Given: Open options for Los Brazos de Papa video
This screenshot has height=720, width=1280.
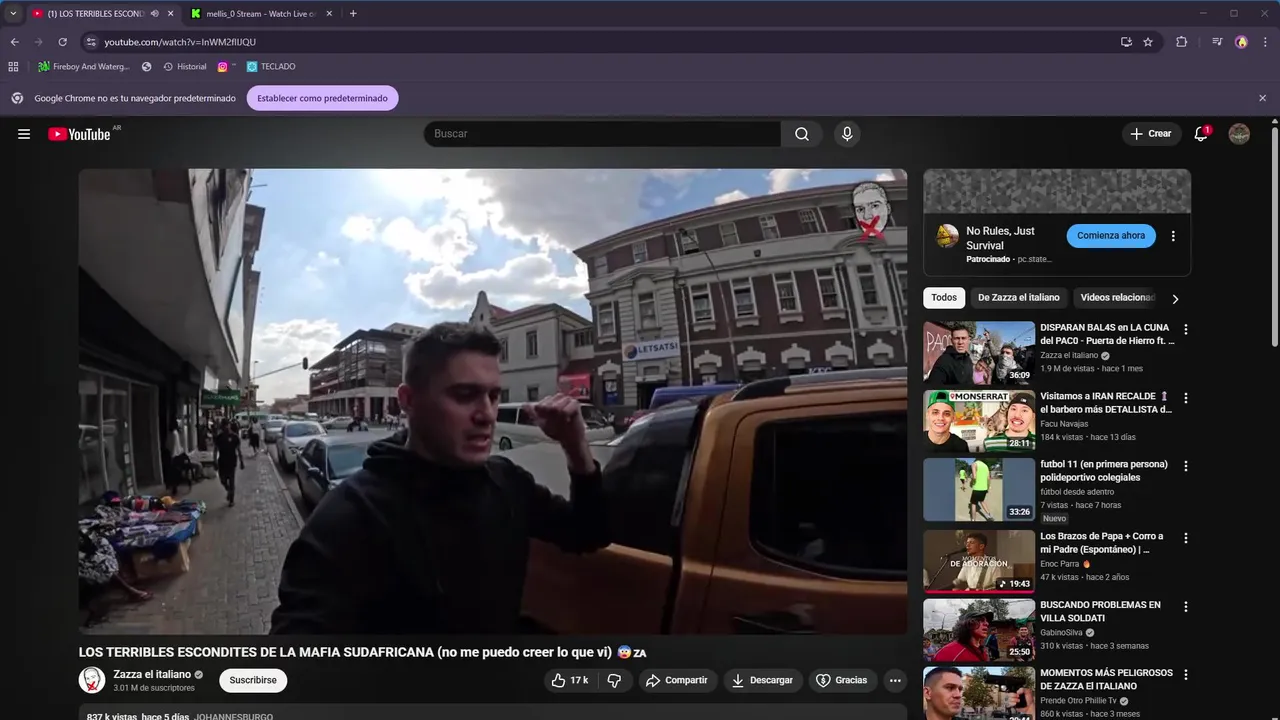Looking at the screenshot, I should coord(1186,538).
